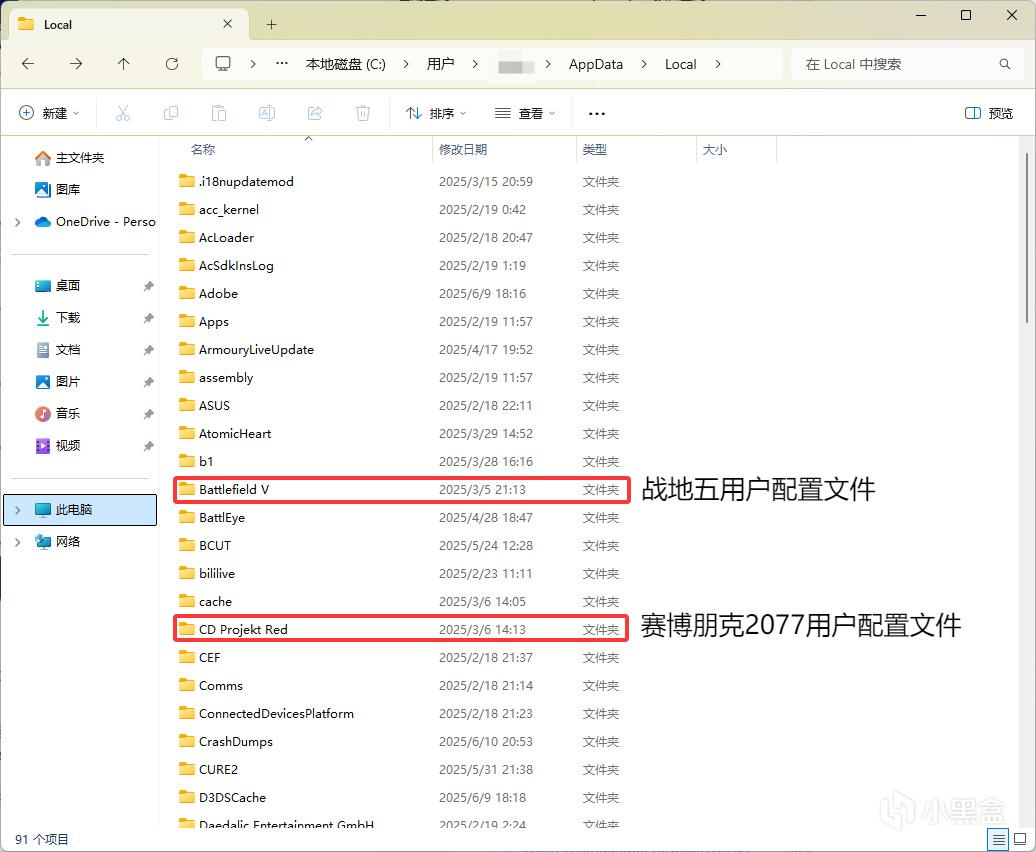The height and width of the screenshot is (852, 1036).
Task: Go back with the Back arrow
Action: tap(28, 64)
